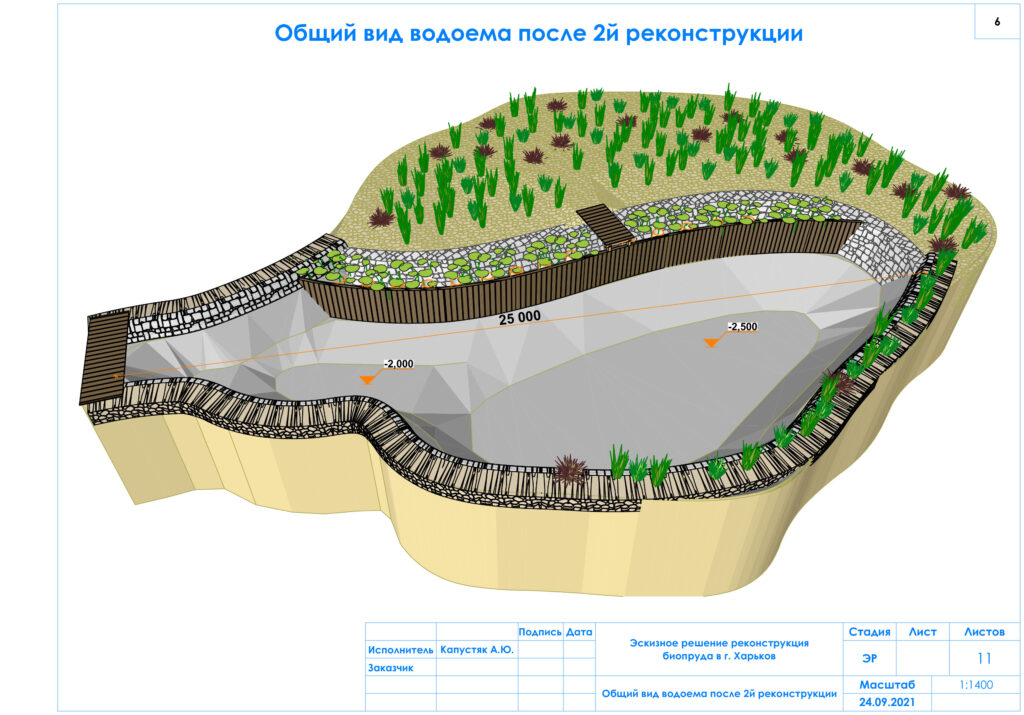Screen dimensions: 1024x715
Task: Click 'Эскизное решение реконструкция биопруда в г. Харьков'
Action: [x=719, y=650]
